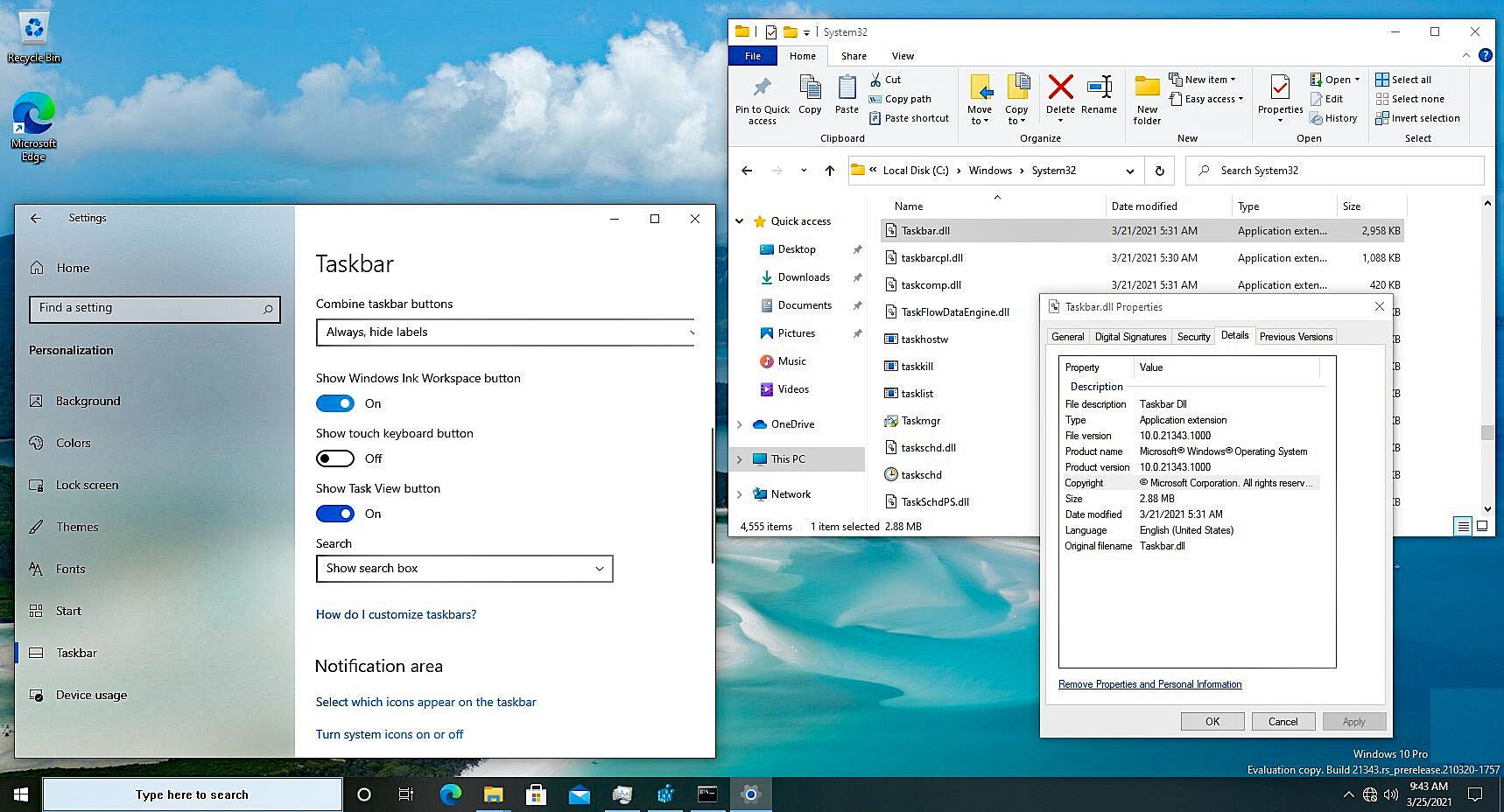Open the Mail app on the taskbar
Screen dimensions: 1504x812
point(579,794)
